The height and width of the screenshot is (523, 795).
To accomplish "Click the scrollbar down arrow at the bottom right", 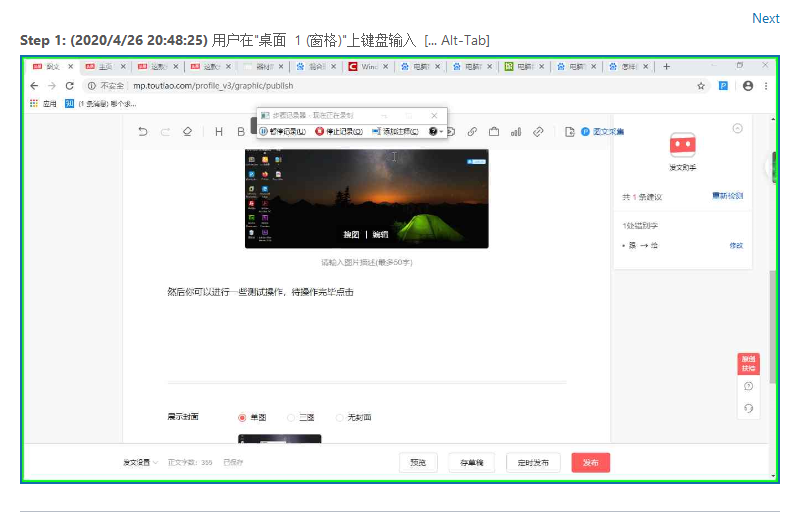I will pos(773,476).
